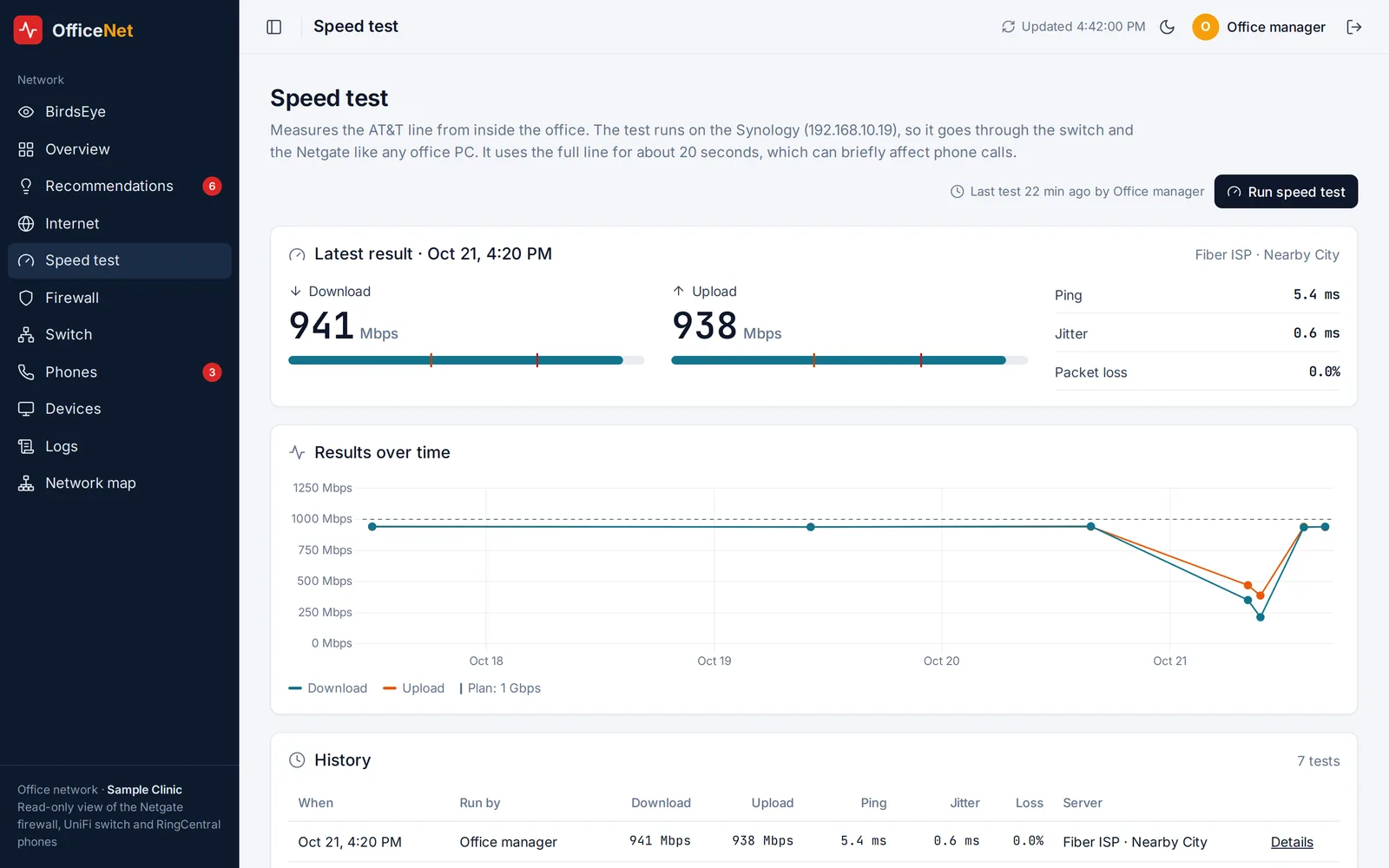Click the Upload speed progress bar
Screen dimensions: 1389x868
point(849,360)
